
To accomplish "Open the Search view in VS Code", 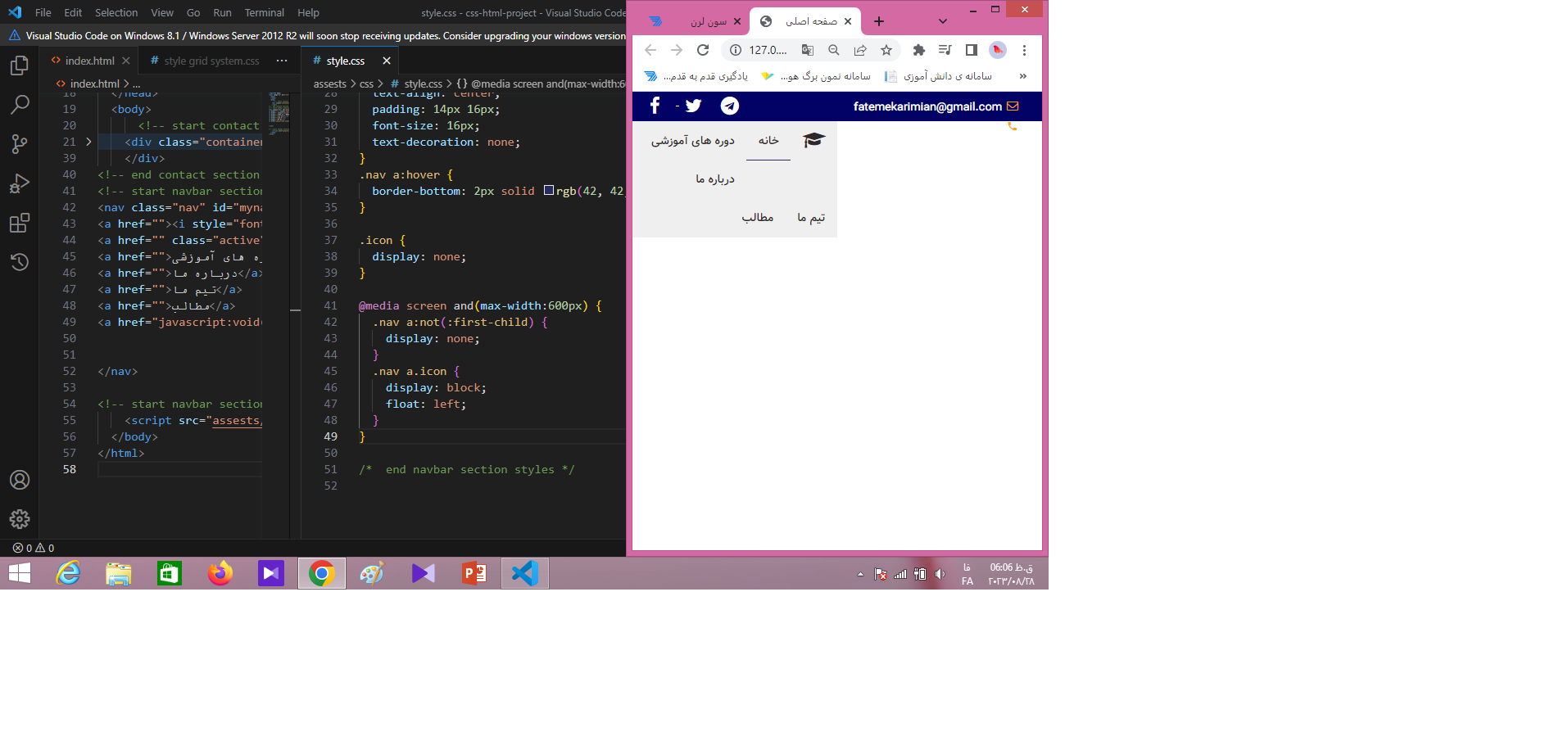I will click(x=20, y=105).
